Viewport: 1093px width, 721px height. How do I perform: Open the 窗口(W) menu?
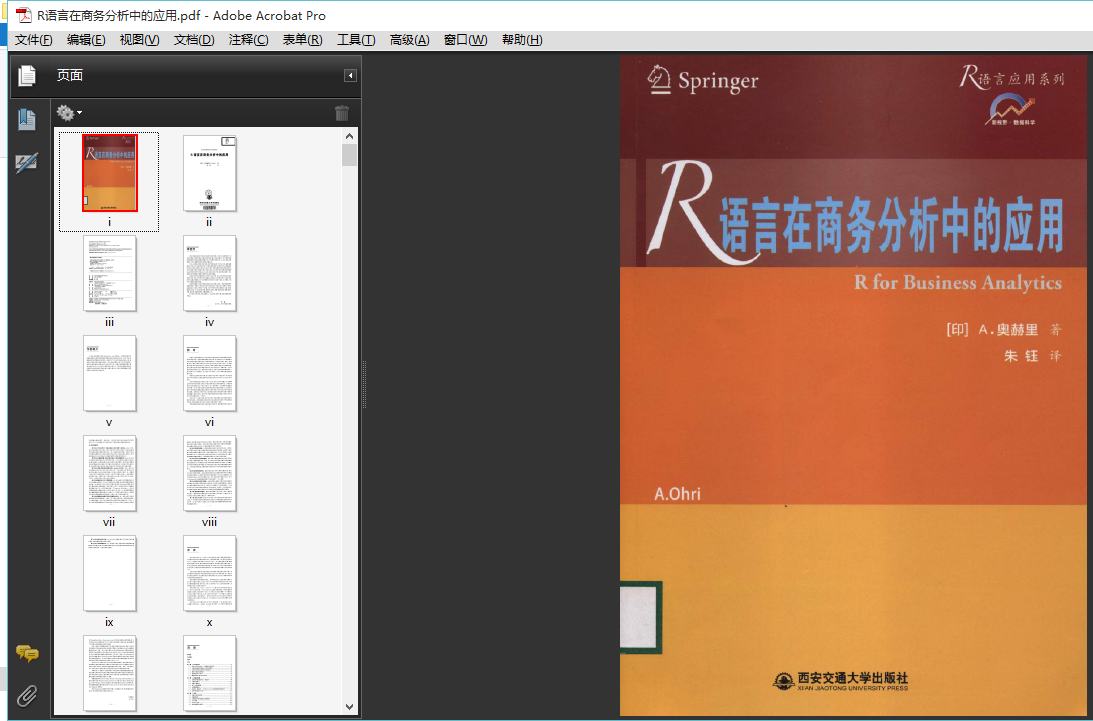466,40
